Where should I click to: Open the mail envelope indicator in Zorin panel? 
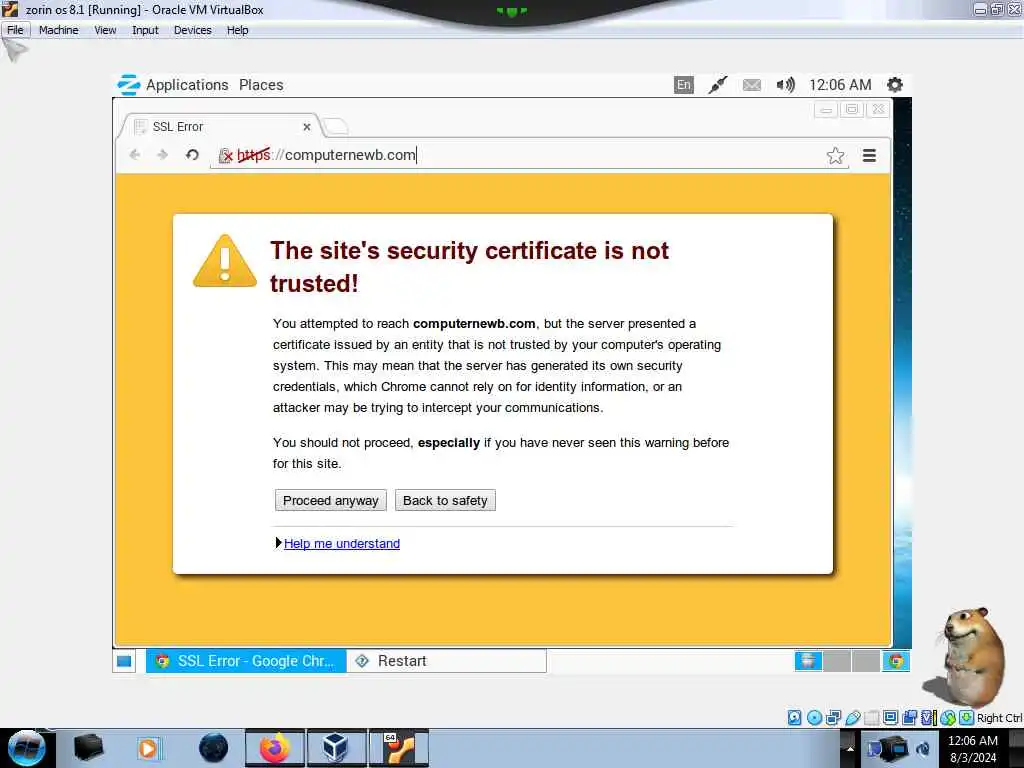(752, 85)
